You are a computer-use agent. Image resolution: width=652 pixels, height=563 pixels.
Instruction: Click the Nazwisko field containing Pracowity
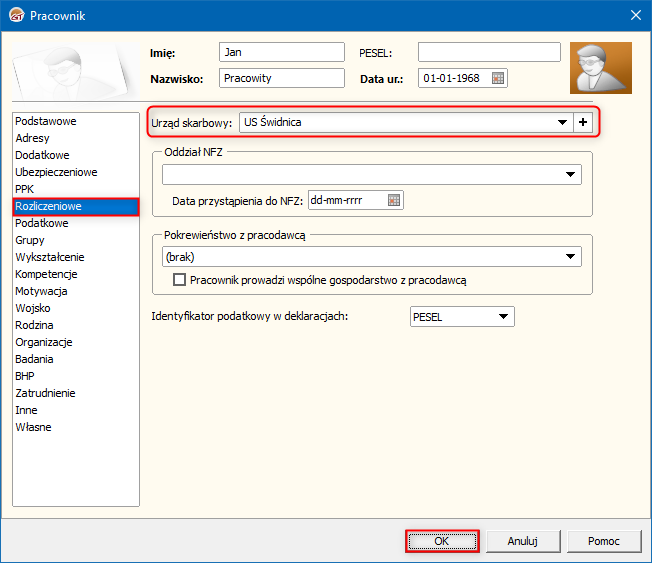tap(282, 78)
